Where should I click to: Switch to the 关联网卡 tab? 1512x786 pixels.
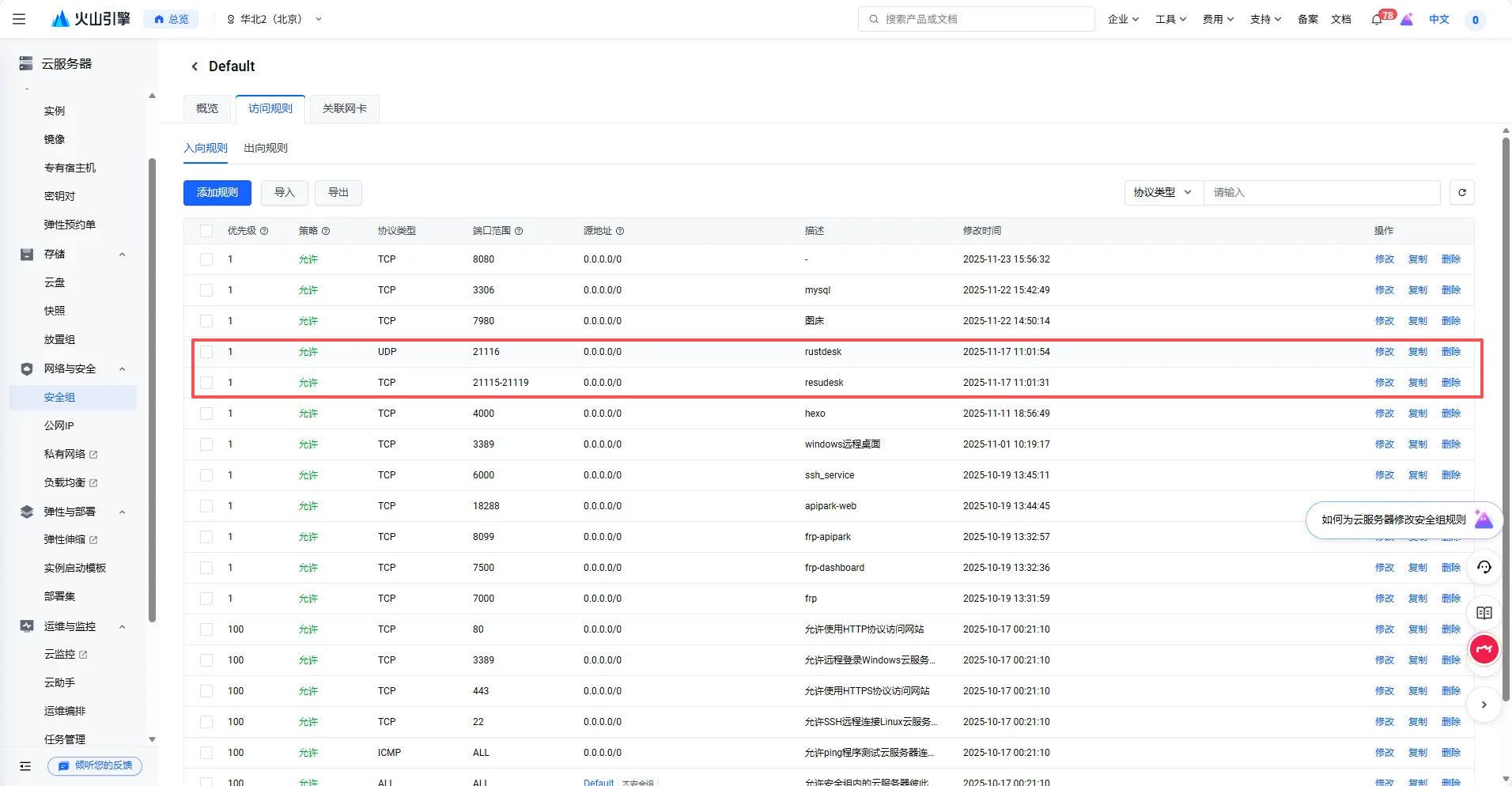pos(344,108)
